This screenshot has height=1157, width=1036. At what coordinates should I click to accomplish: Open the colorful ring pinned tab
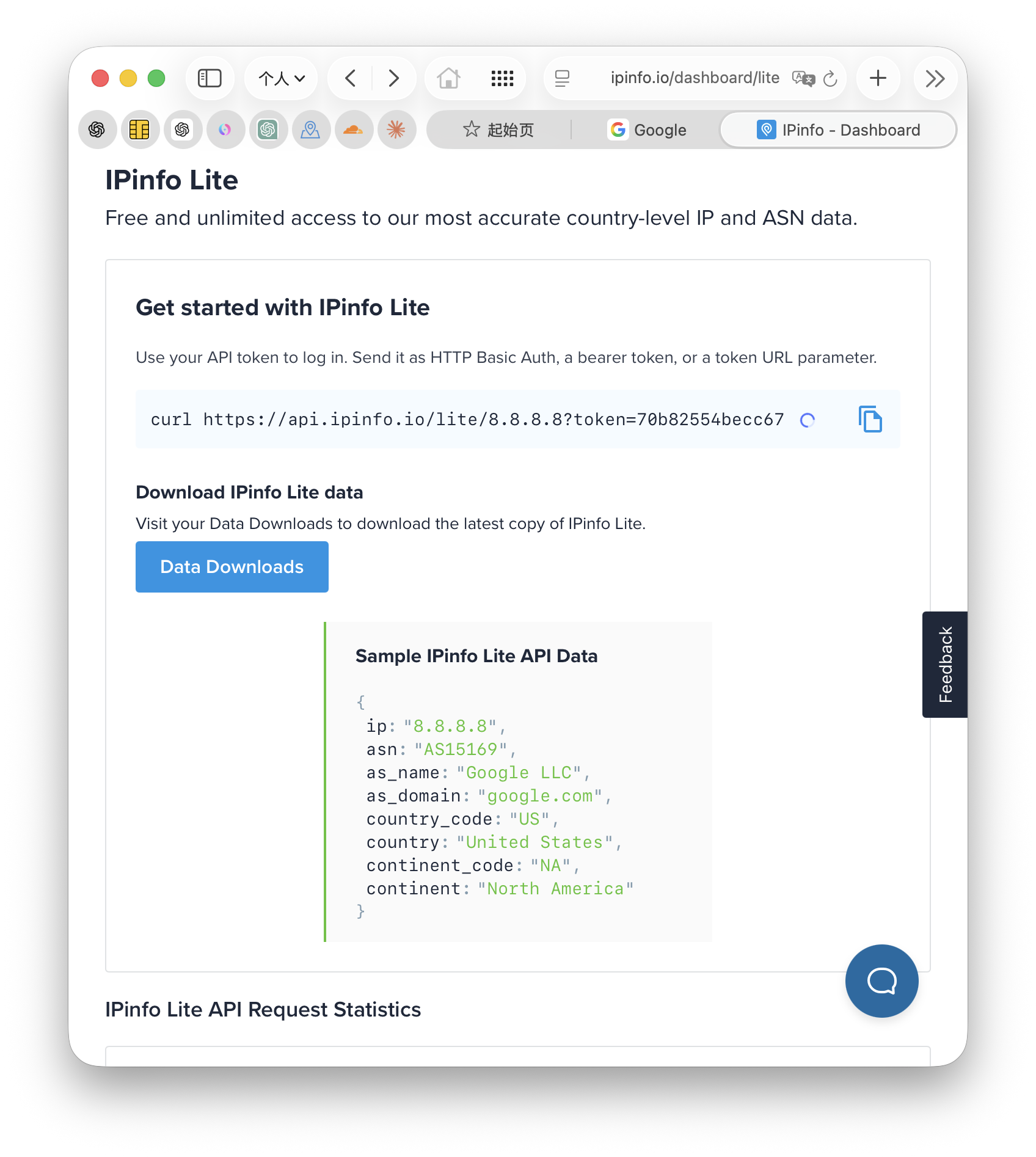click(x=225, y=130)
